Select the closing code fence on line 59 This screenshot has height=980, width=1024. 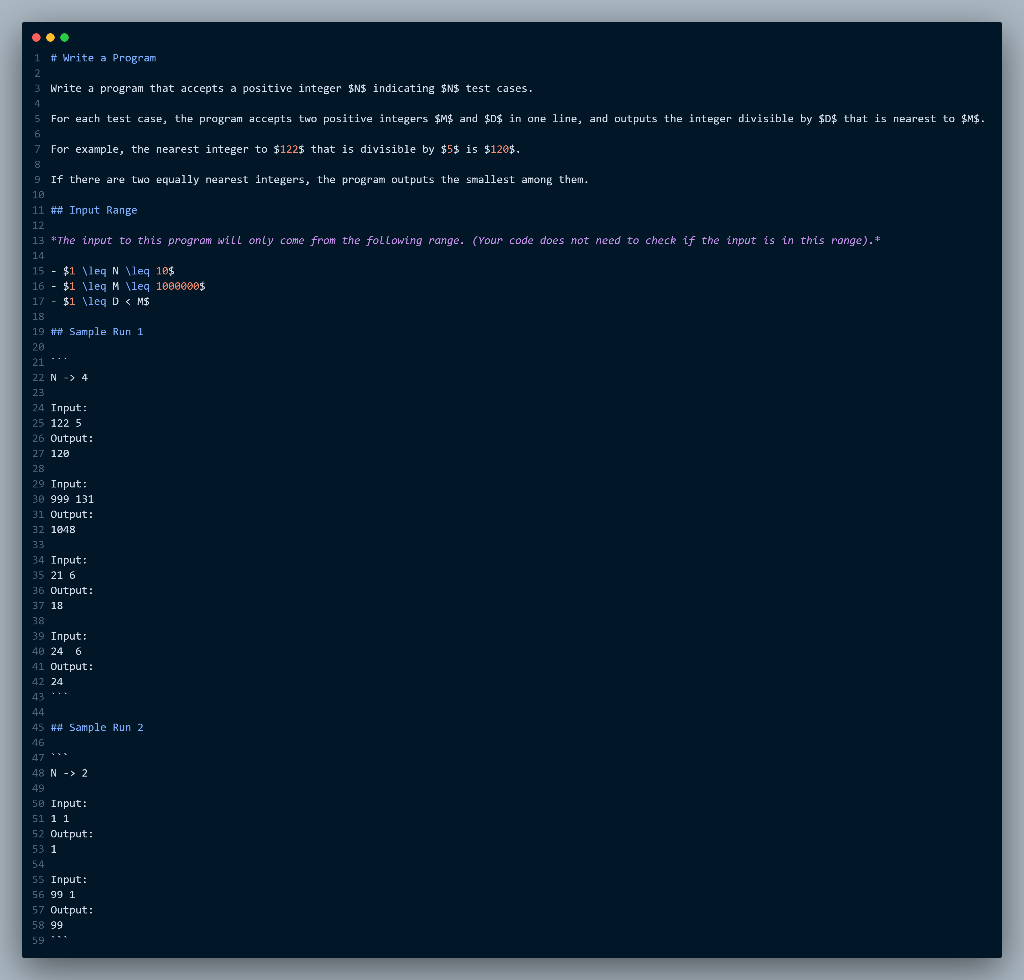click(x=57, y=940)
